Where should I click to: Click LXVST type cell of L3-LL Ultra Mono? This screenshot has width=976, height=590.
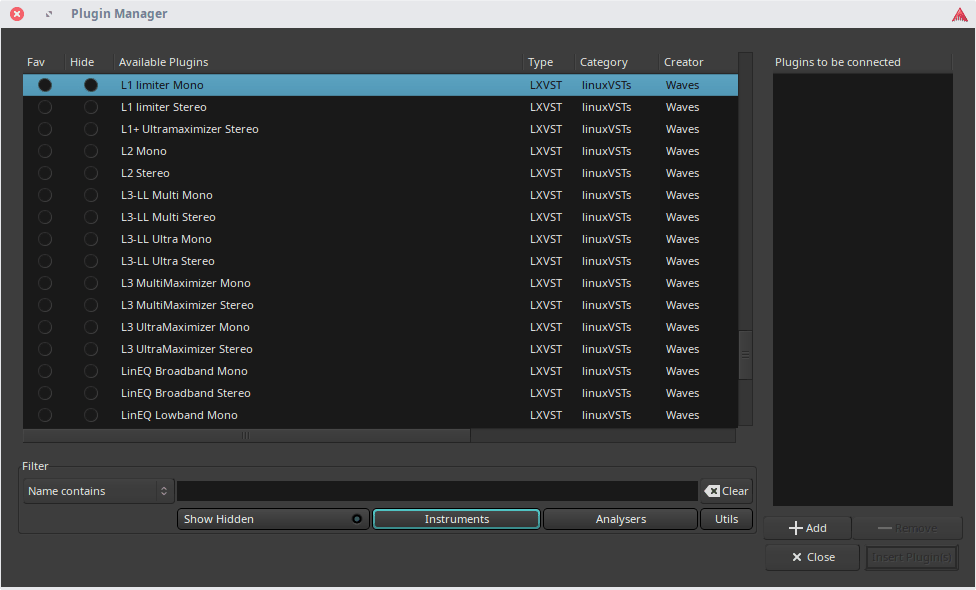546,239
